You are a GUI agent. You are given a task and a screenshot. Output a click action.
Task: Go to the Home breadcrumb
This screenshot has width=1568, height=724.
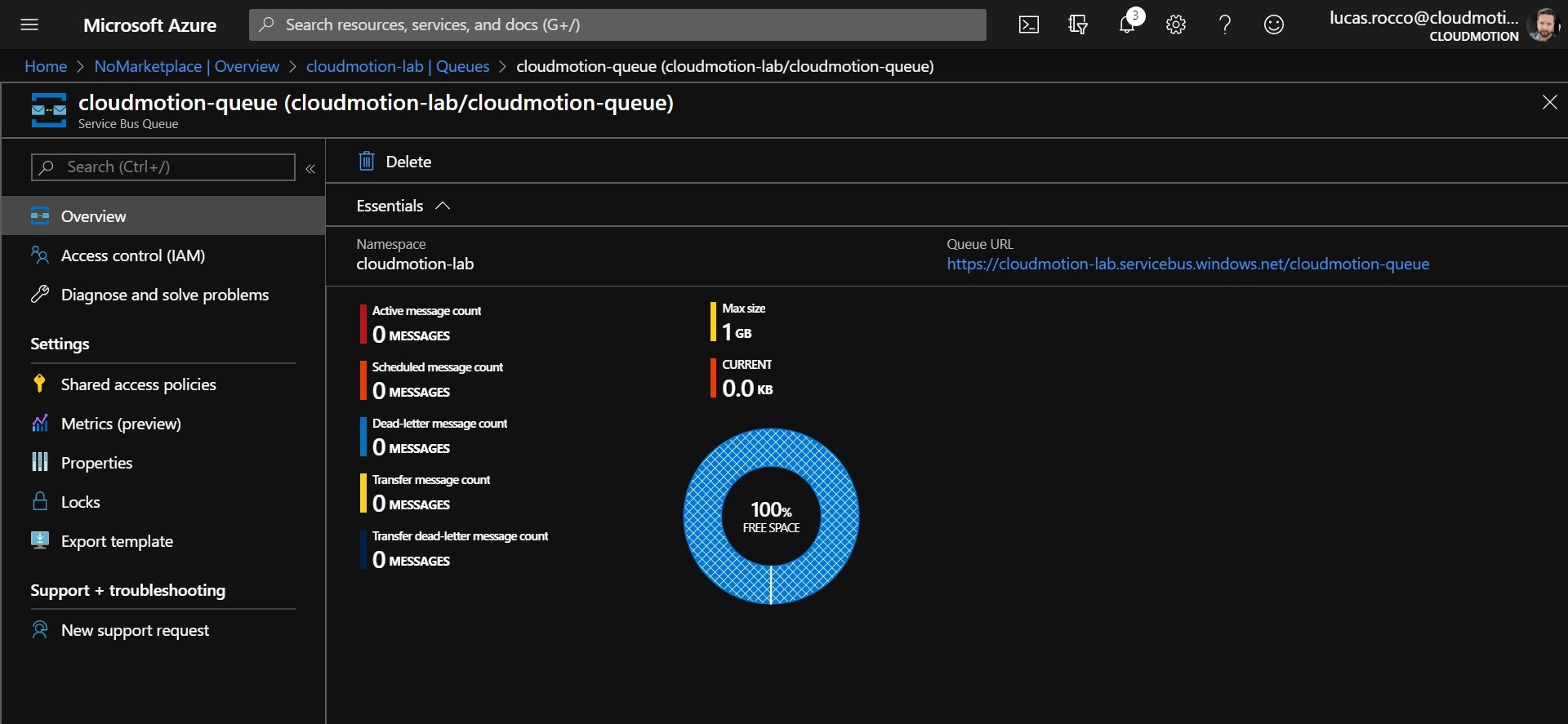click(x=46, y=66)
